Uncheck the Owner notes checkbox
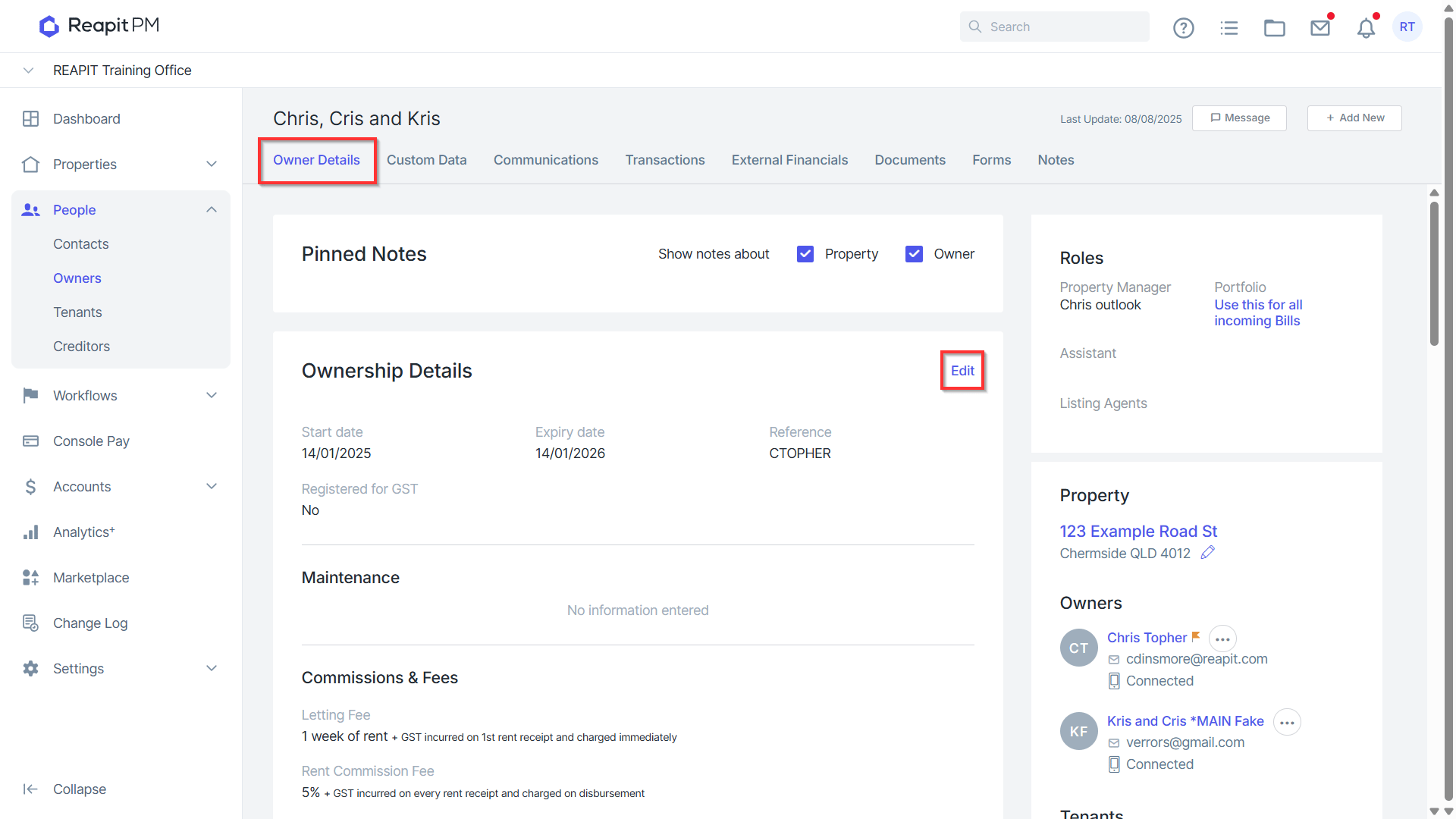The width and height of the screenshot is (1456, 819). (914, 254)
